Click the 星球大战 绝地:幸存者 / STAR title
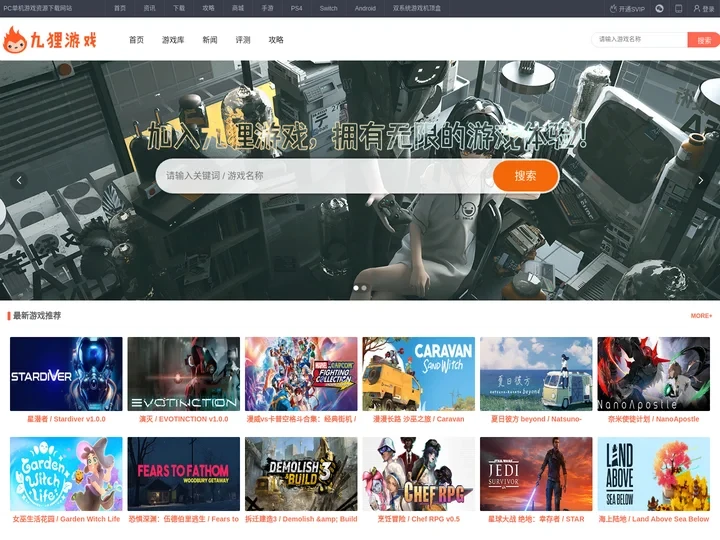720x540 pixels. pyautogui.click(x=536, y=519)
